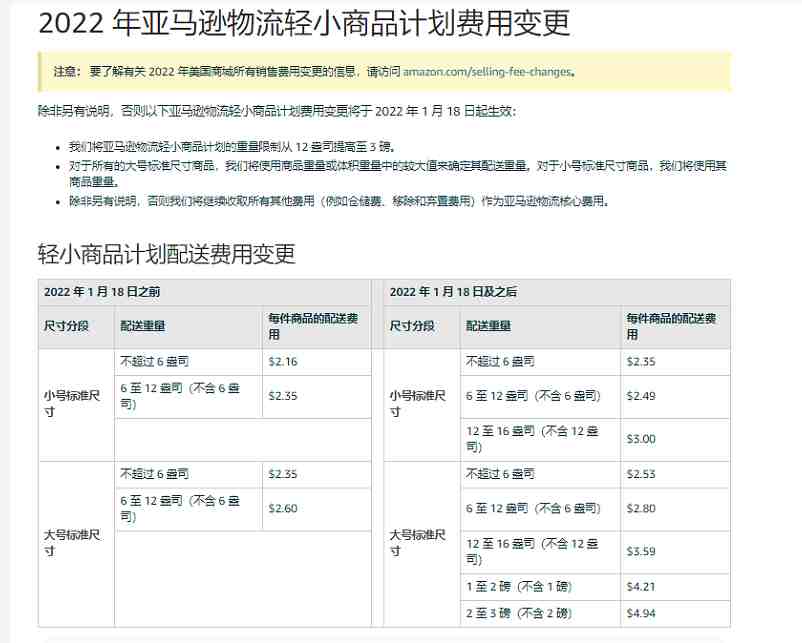Click the $2.80 fee cell
This screenshot has height=643, width=802.
tap(641, 509)
